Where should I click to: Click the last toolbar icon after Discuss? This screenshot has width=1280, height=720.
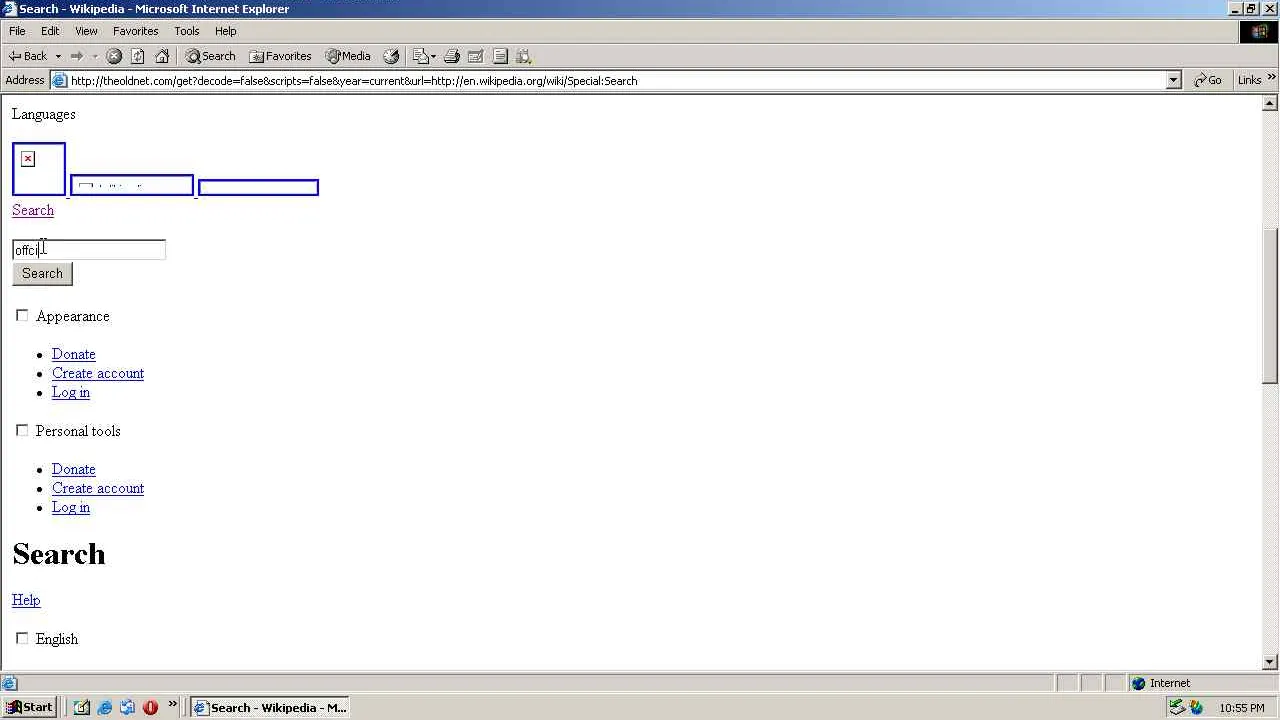tap(523, 56)
